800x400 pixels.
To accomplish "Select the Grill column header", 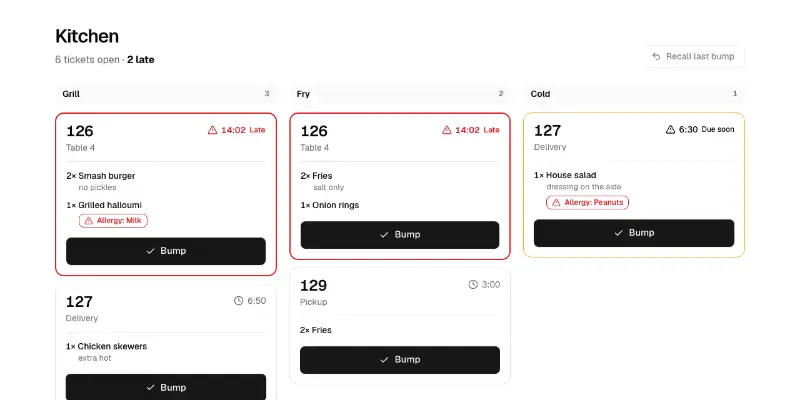I will click(x=166, y=94).
